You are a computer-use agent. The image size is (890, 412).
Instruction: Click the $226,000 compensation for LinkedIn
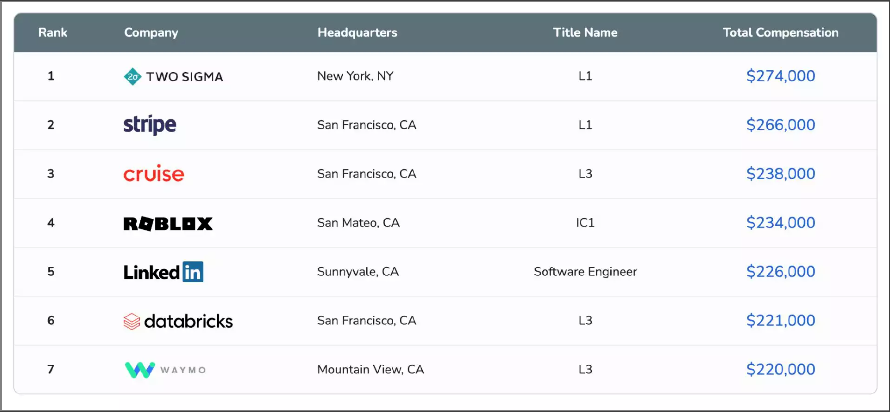click(x=780, y=272)
